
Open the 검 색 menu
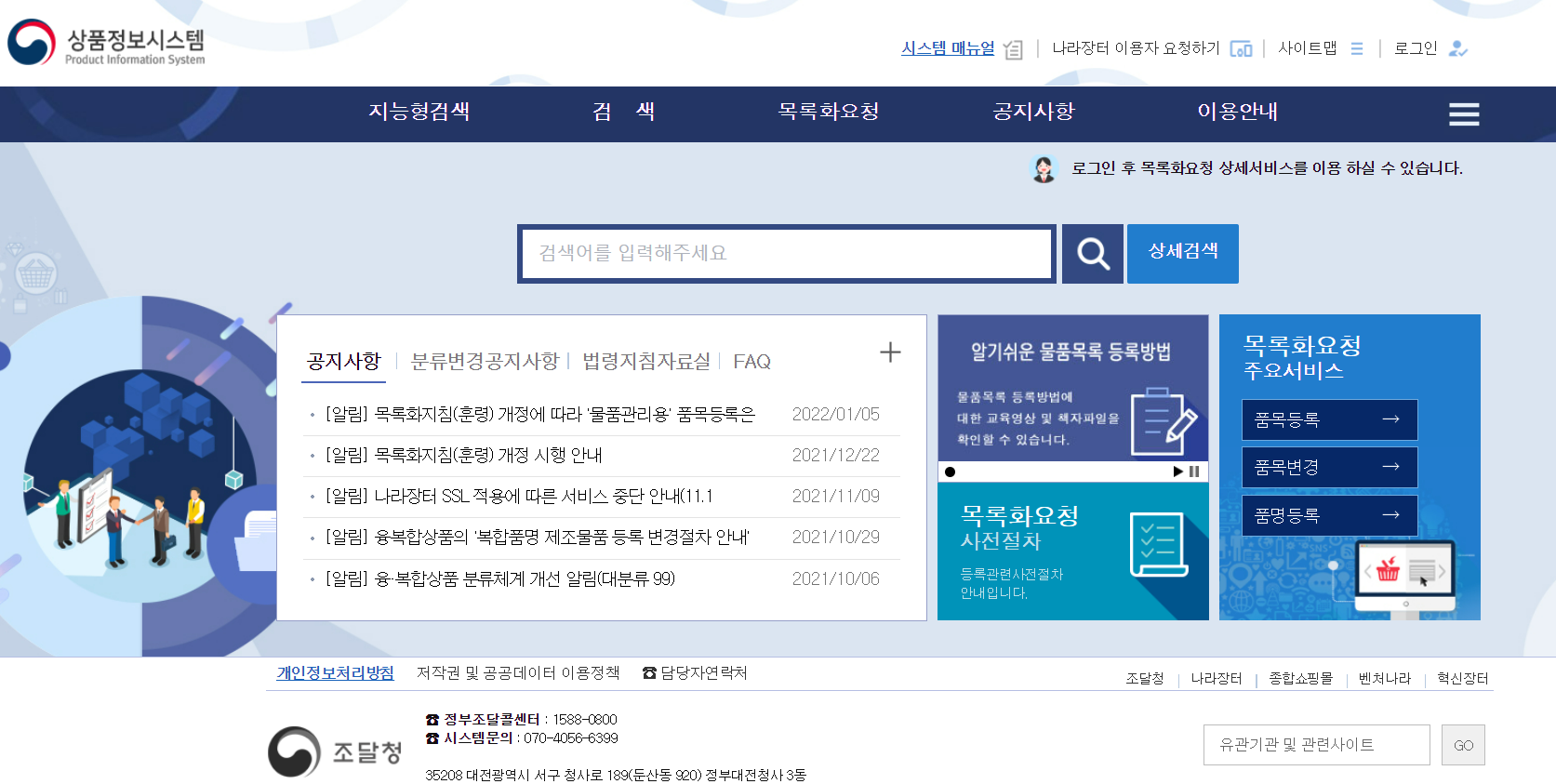[x=624, y=112]
